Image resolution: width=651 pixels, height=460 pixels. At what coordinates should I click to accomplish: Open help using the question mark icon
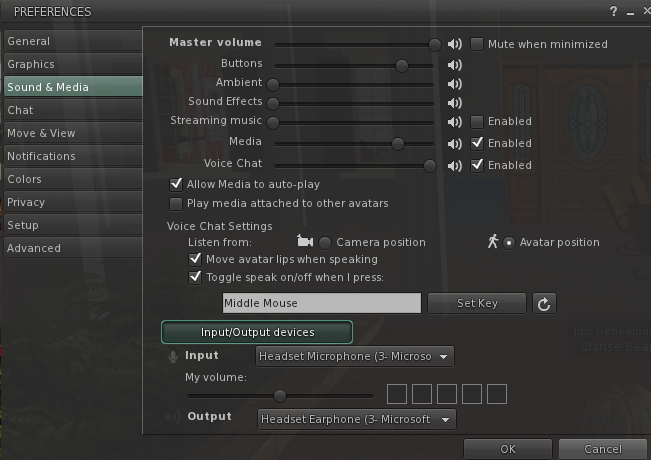613,12
